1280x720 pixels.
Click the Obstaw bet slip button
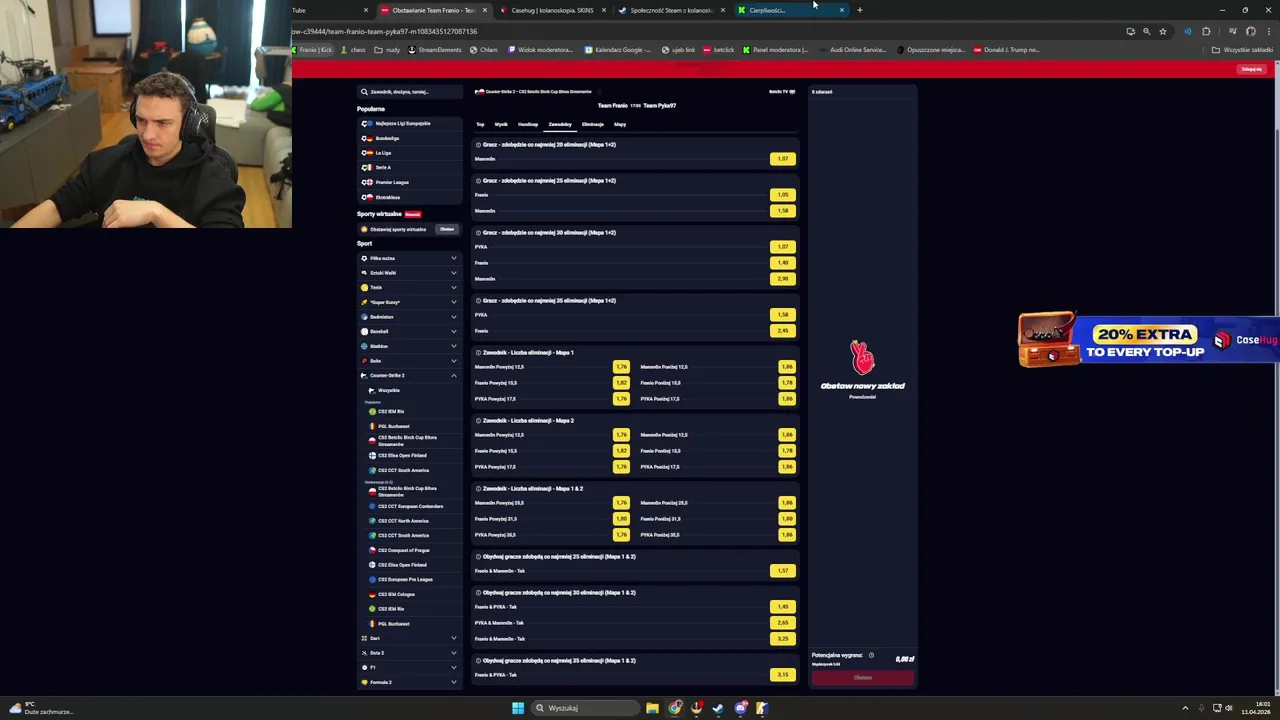pos(863,677)
